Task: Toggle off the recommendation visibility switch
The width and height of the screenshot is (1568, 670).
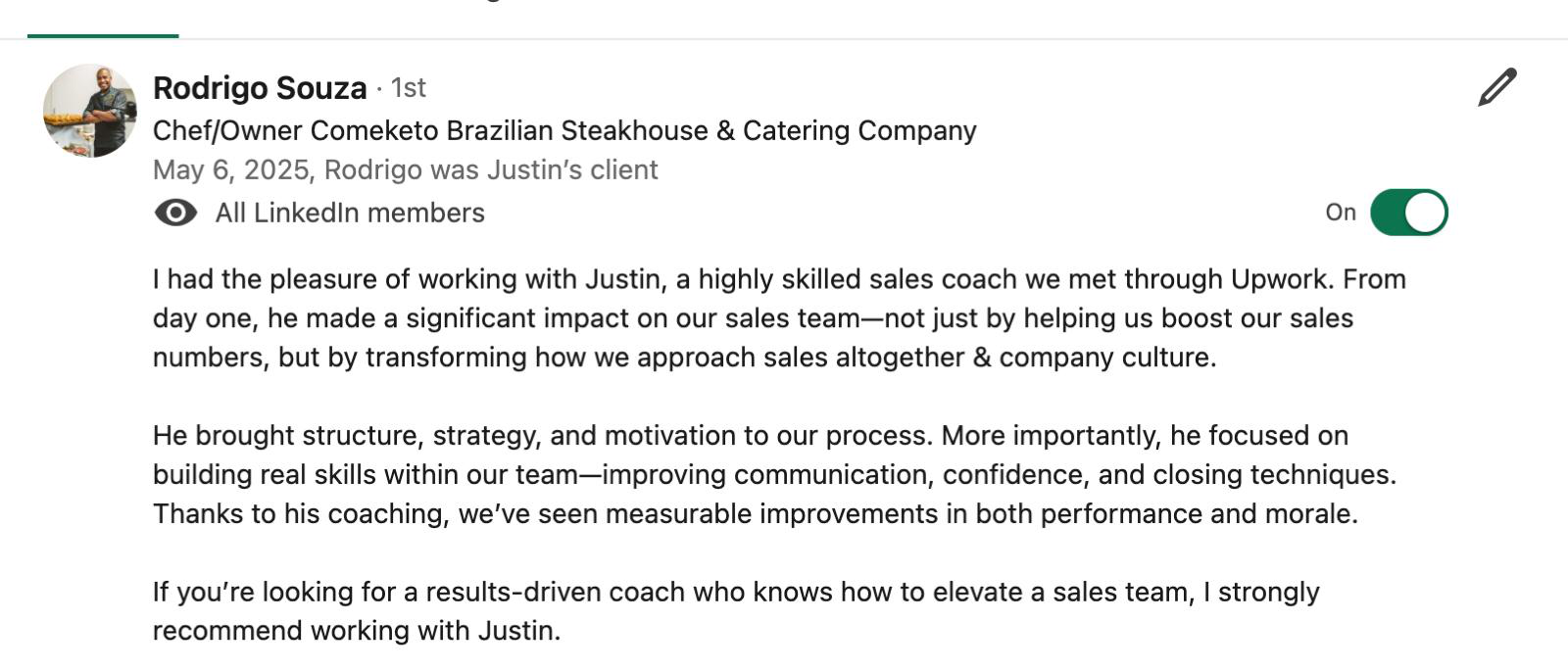Action: coord(1408,213)
